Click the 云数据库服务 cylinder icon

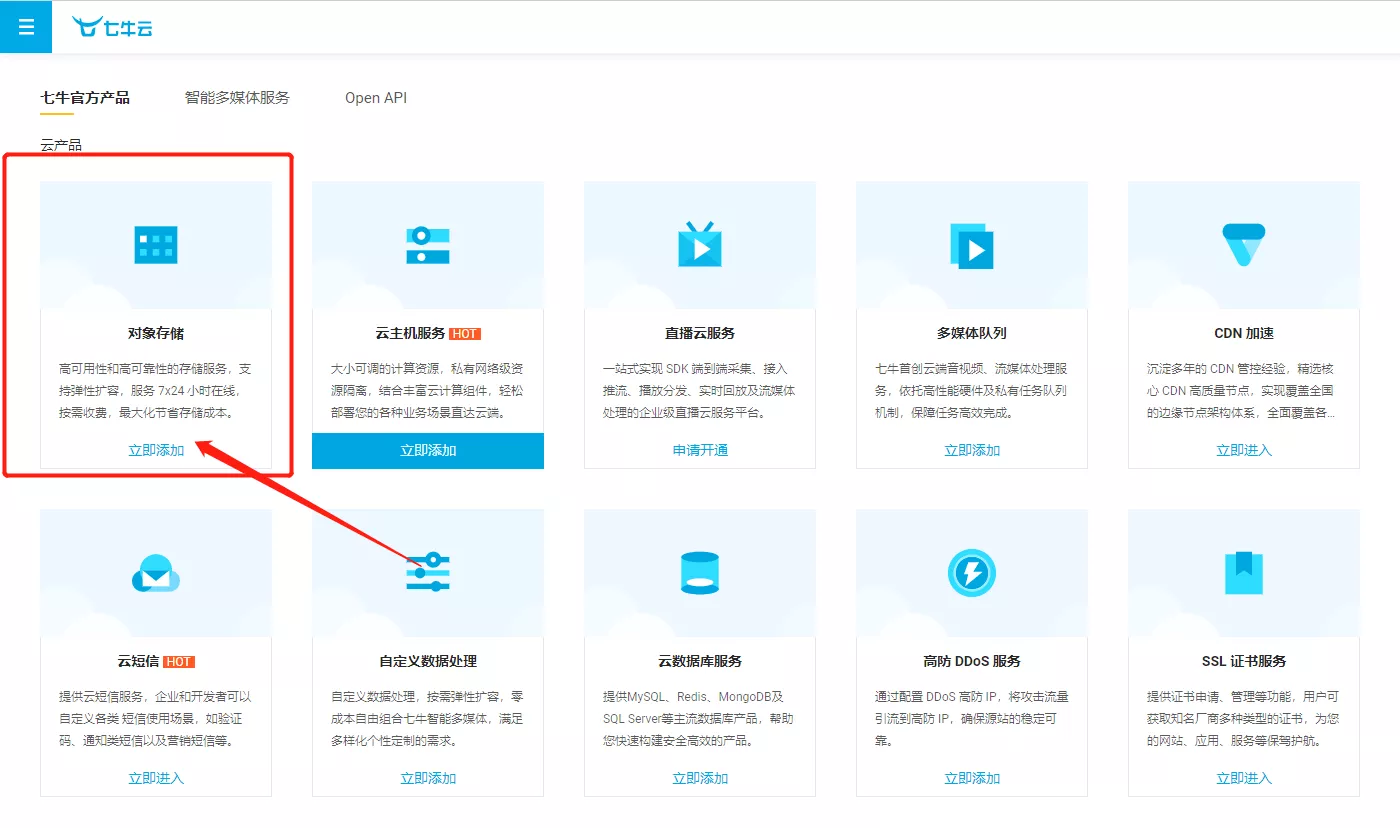(700, 572)
